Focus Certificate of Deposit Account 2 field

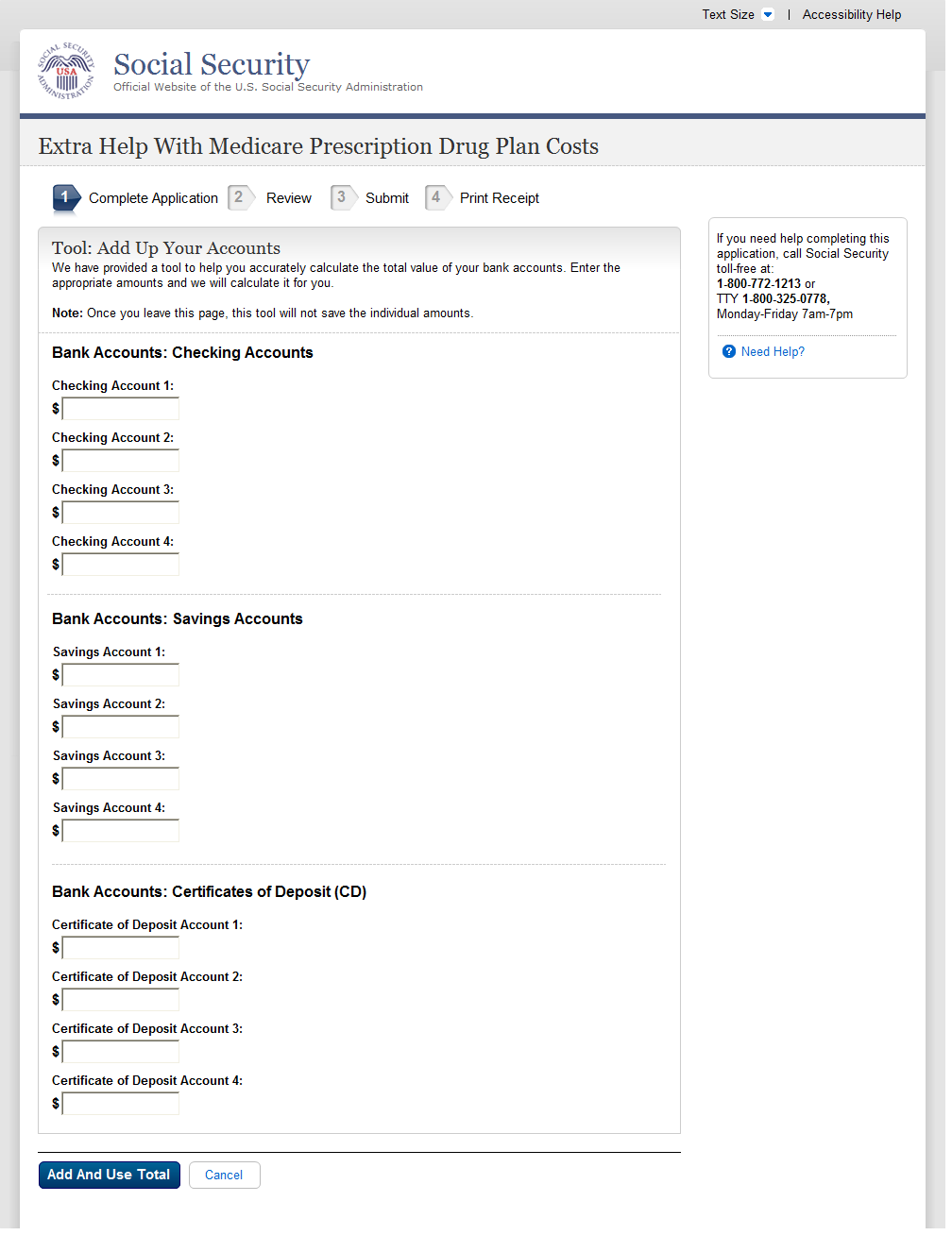point(121,1000)
